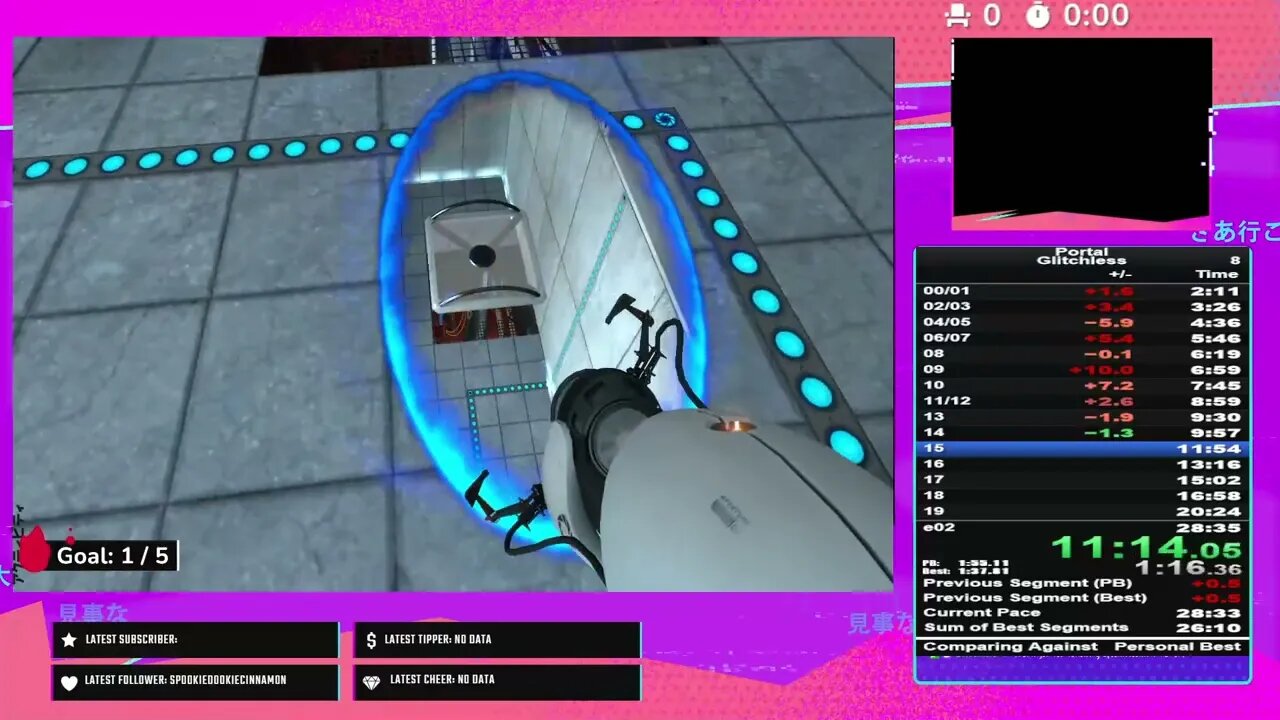Click the 'Time' column header
This screenshot has width=1280, height=720.
tap(1217, 274)
